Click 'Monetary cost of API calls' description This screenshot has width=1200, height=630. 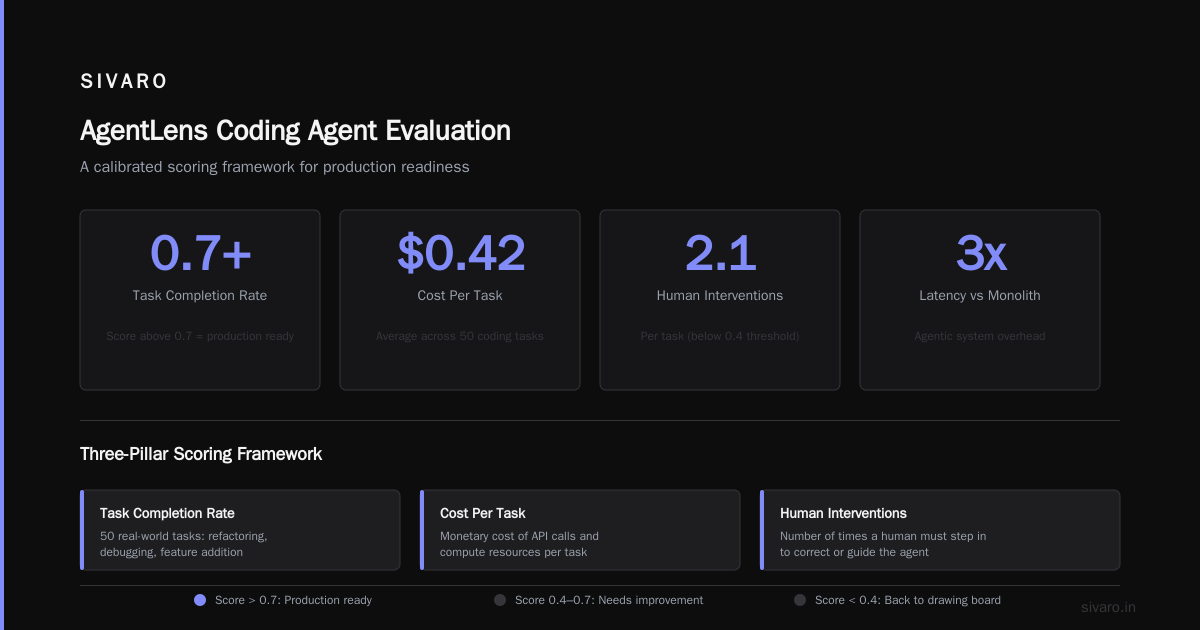point(519,544)
